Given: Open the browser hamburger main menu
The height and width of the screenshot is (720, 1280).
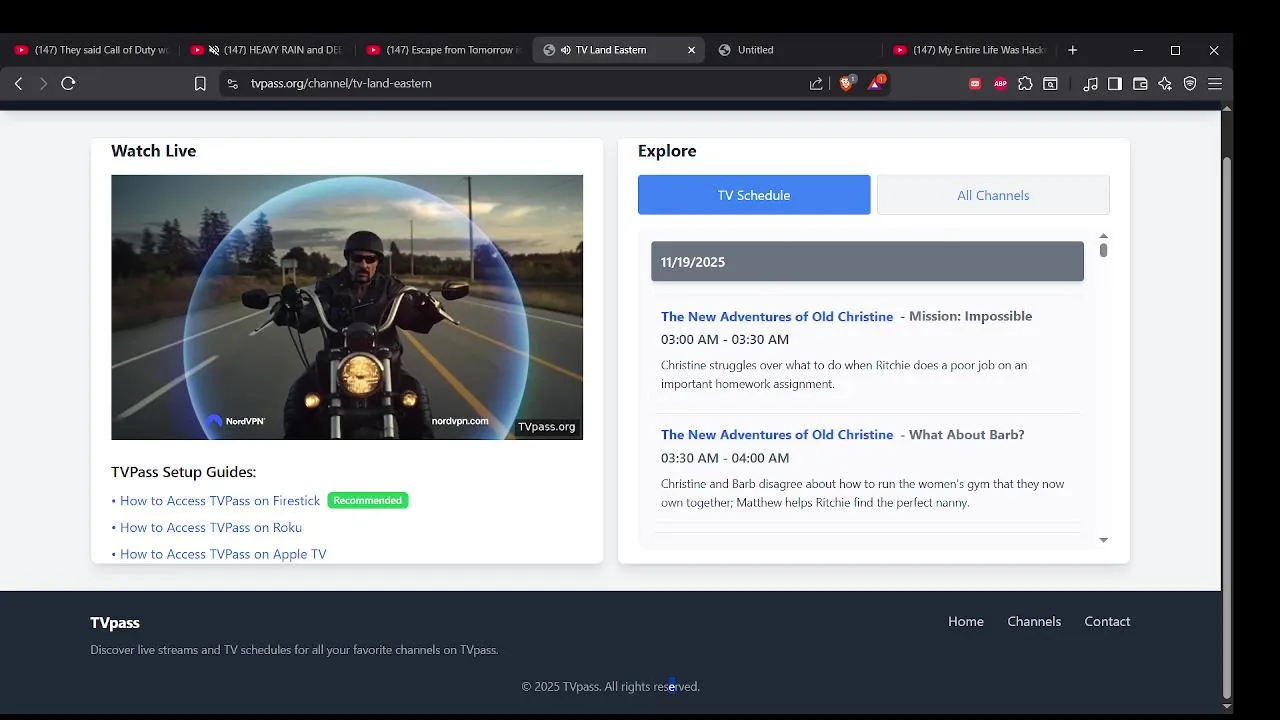Looking at the screenshot, I should [1215, 84].
